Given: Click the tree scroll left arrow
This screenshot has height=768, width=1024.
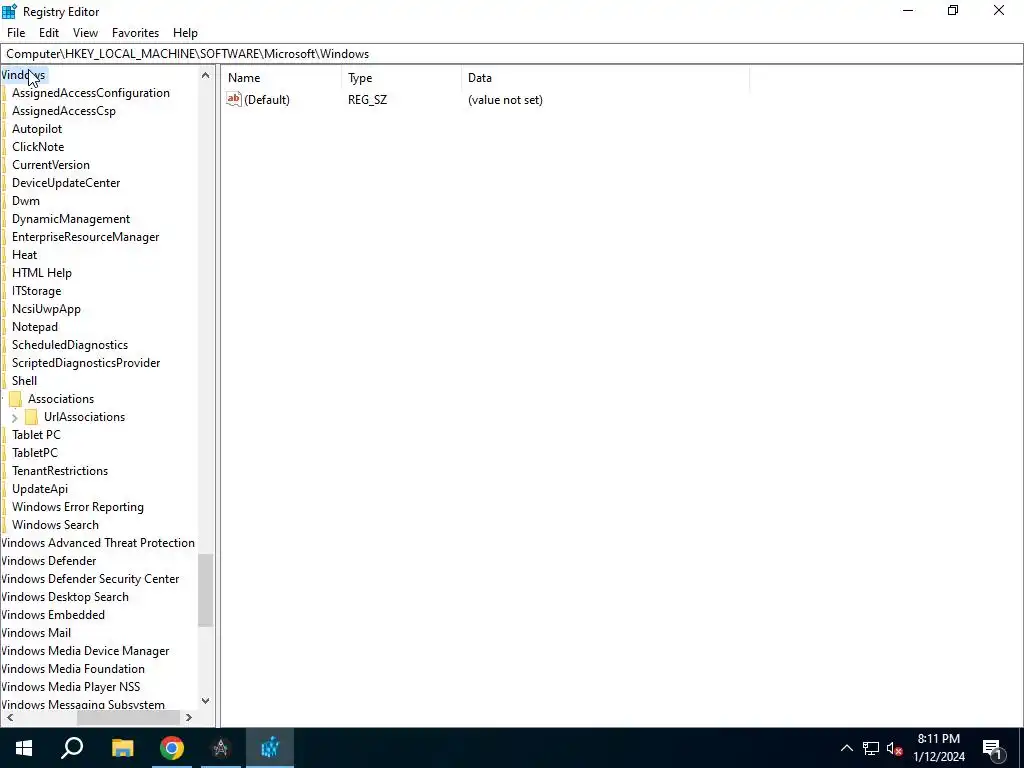Looking at the screenshot, I should click(10, 717).
